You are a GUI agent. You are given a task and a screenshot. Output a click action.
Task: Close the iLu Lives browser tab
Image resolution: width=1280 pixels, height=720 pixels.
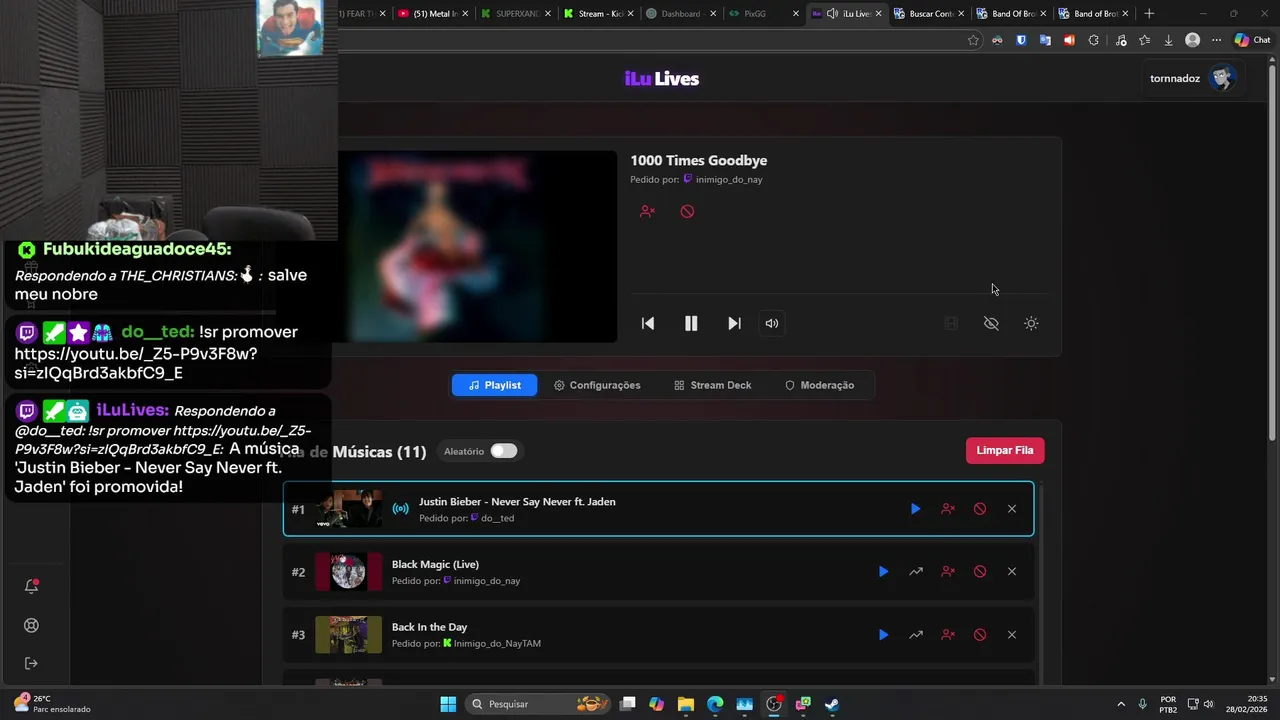click(x=878, y=14)
